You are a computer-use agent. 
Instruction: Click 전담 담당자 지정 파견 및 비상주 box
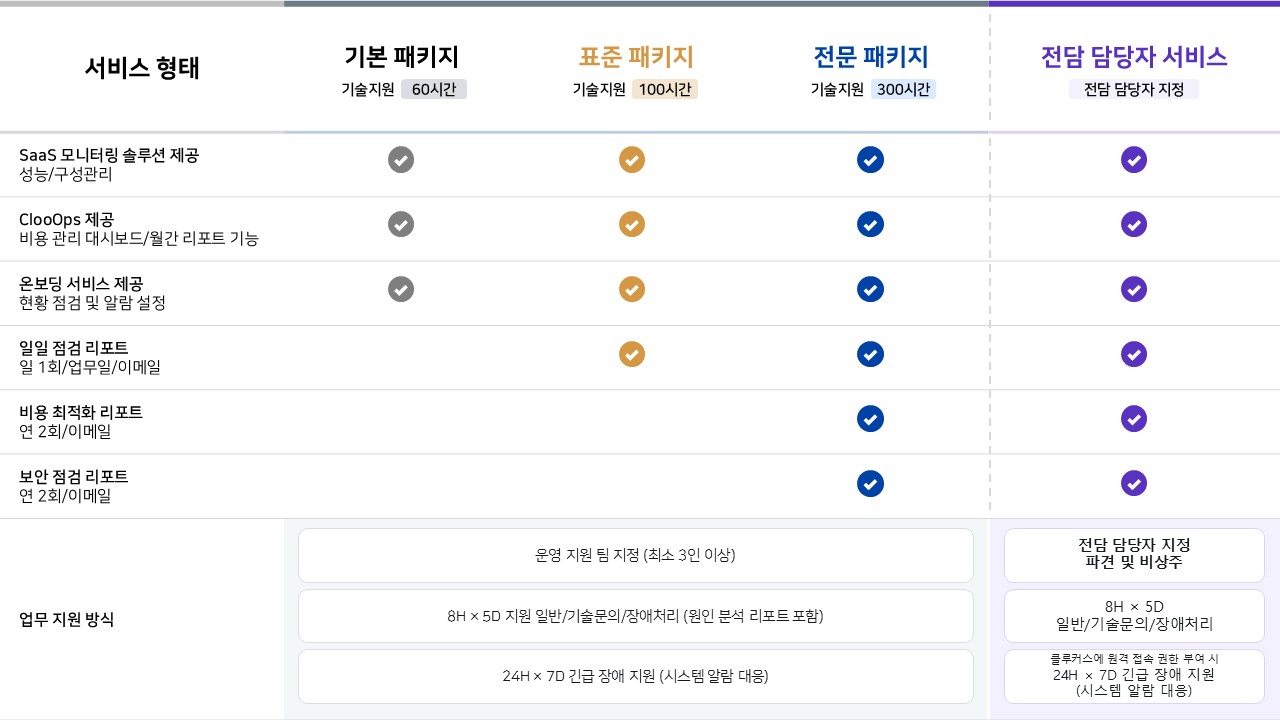coord(1134,555)
